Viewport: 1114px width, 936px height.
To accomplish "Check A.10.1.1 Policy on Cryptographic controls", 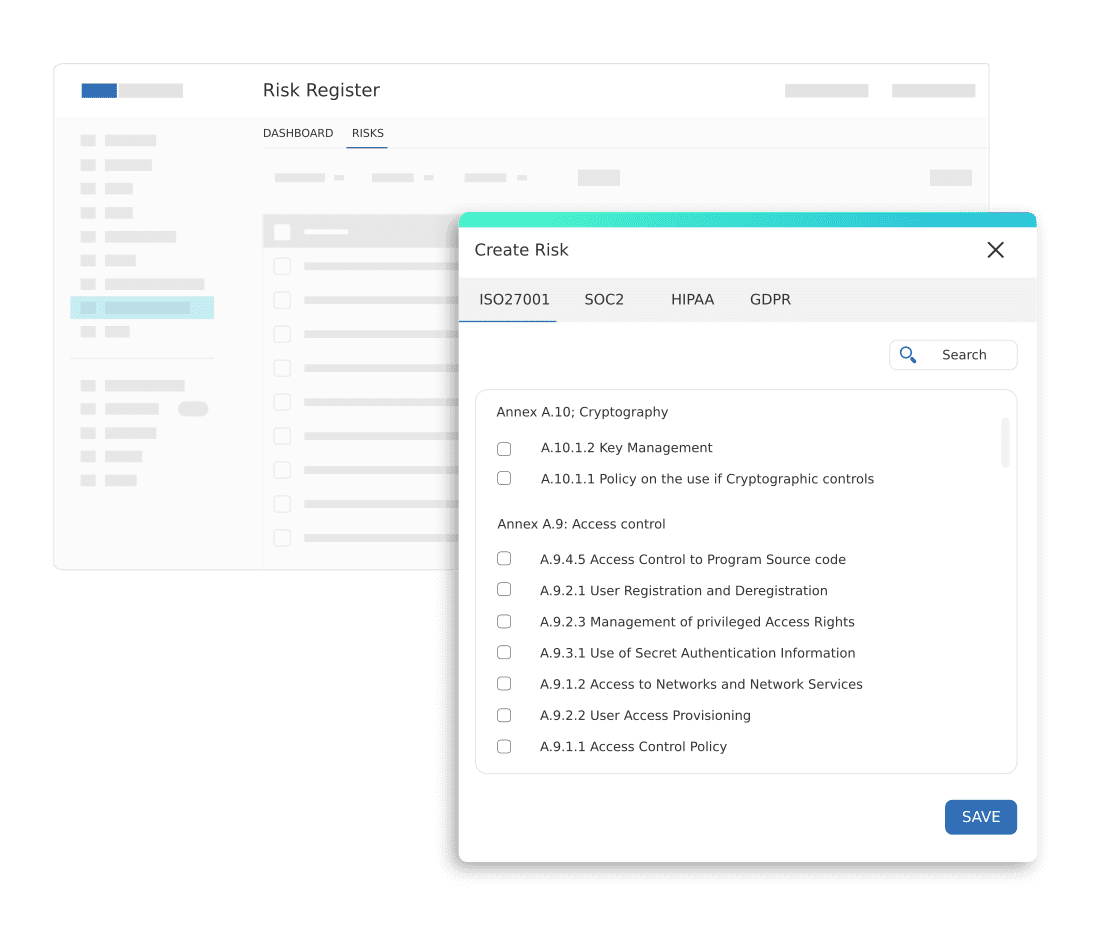I will tap(504, 478).
